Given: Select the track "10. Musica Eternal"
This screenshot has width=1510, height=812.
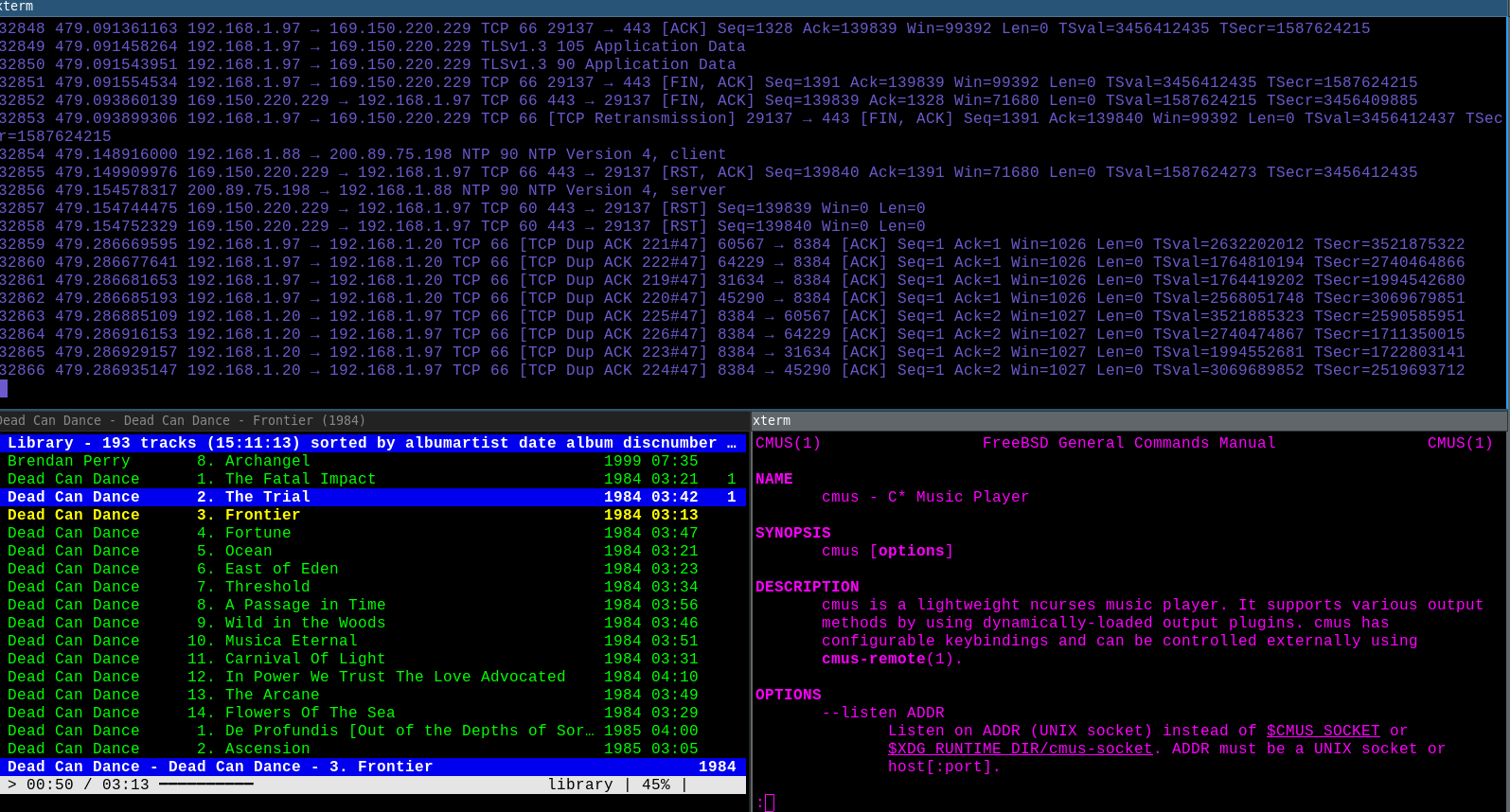Looking at the screenshot, I should point(373,641).
